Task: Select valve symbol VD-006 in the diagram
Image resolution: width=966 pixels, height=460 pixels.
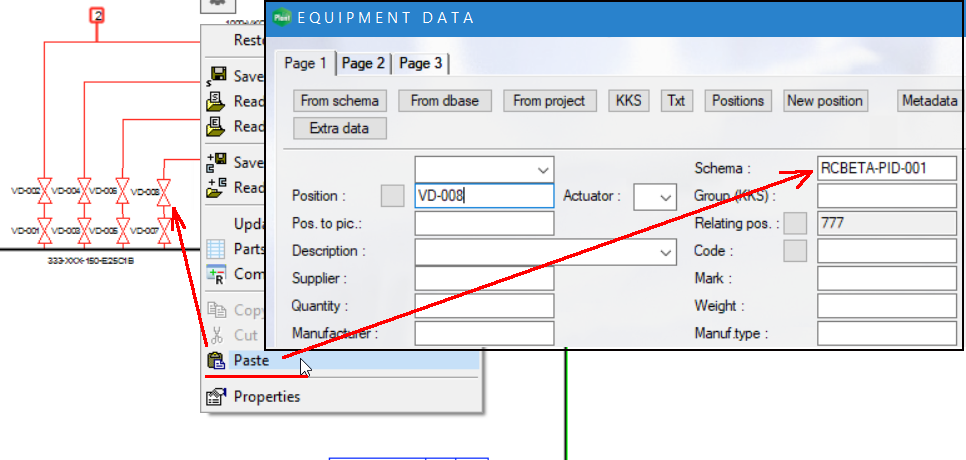Action: (x=123, y=192)
